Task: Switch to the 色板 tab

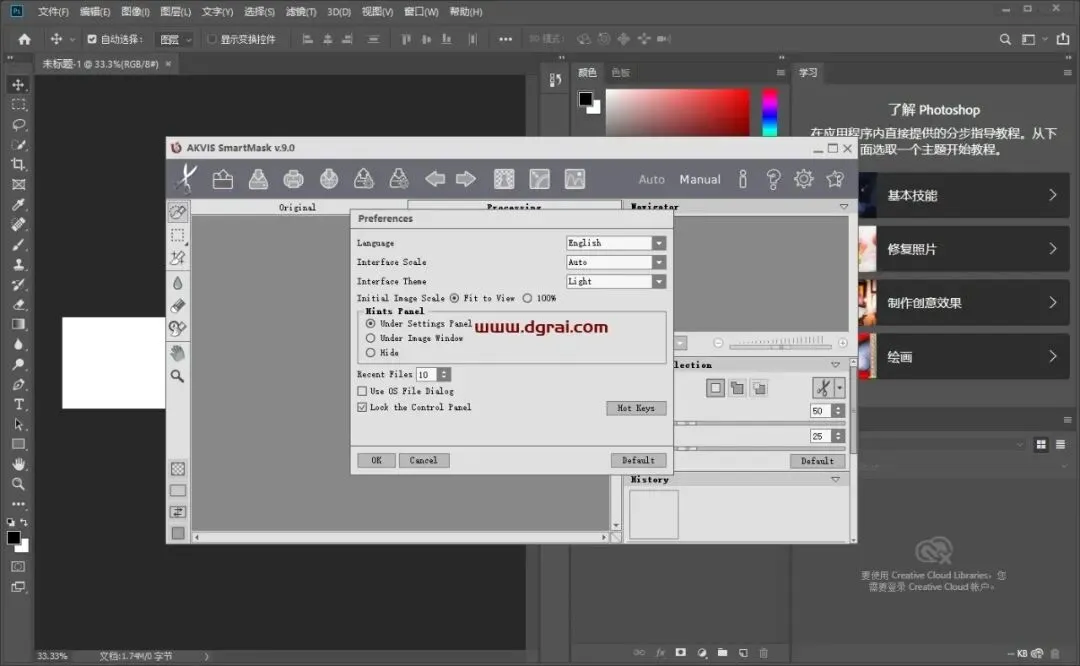Action: (x=621, y=72)
